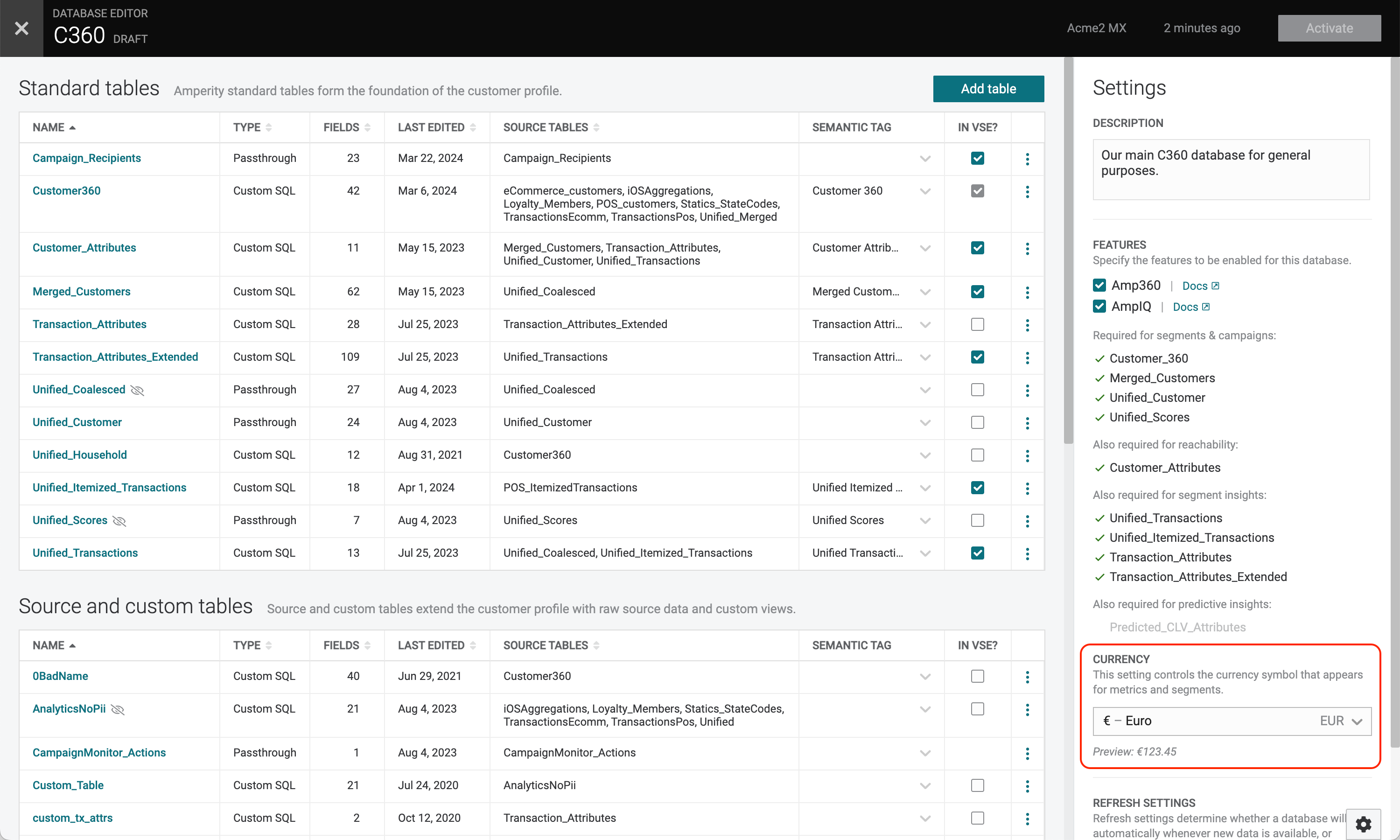
Task: Close the database editor with X icon
Action: 21,28
